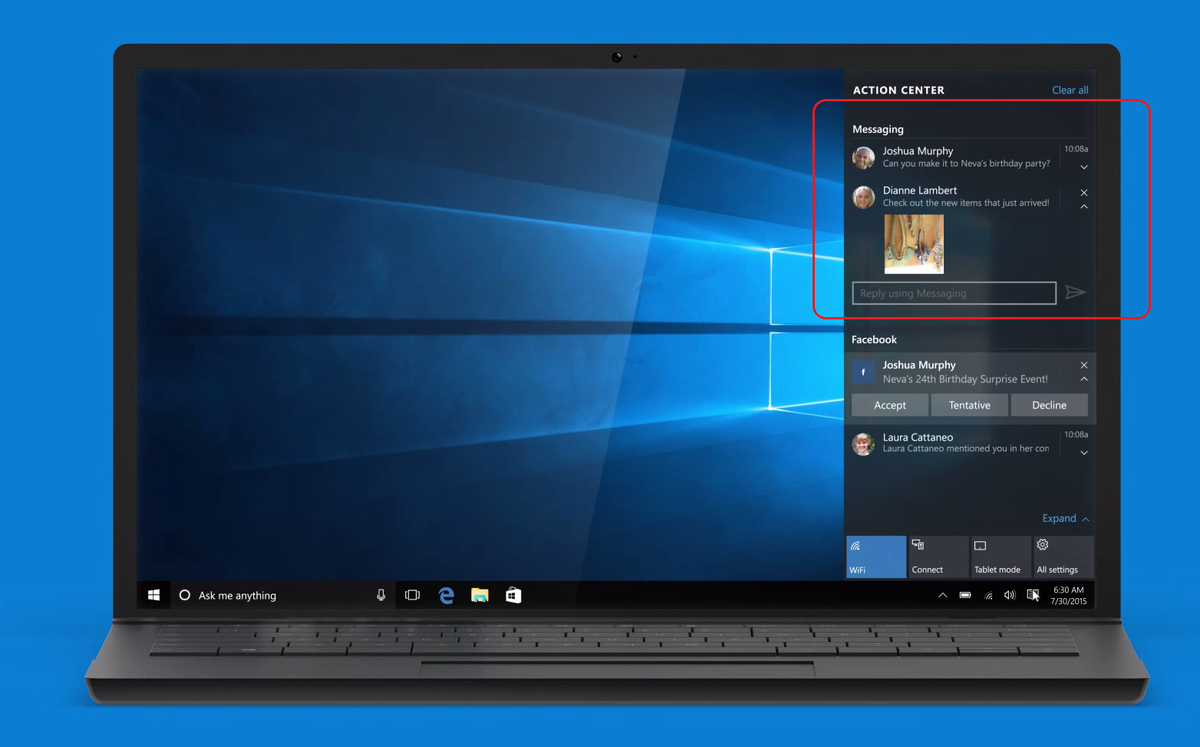Accept the Facebook birthday event invitation
This screenshot has width=1200, height=747.
[x=890, y=405]
